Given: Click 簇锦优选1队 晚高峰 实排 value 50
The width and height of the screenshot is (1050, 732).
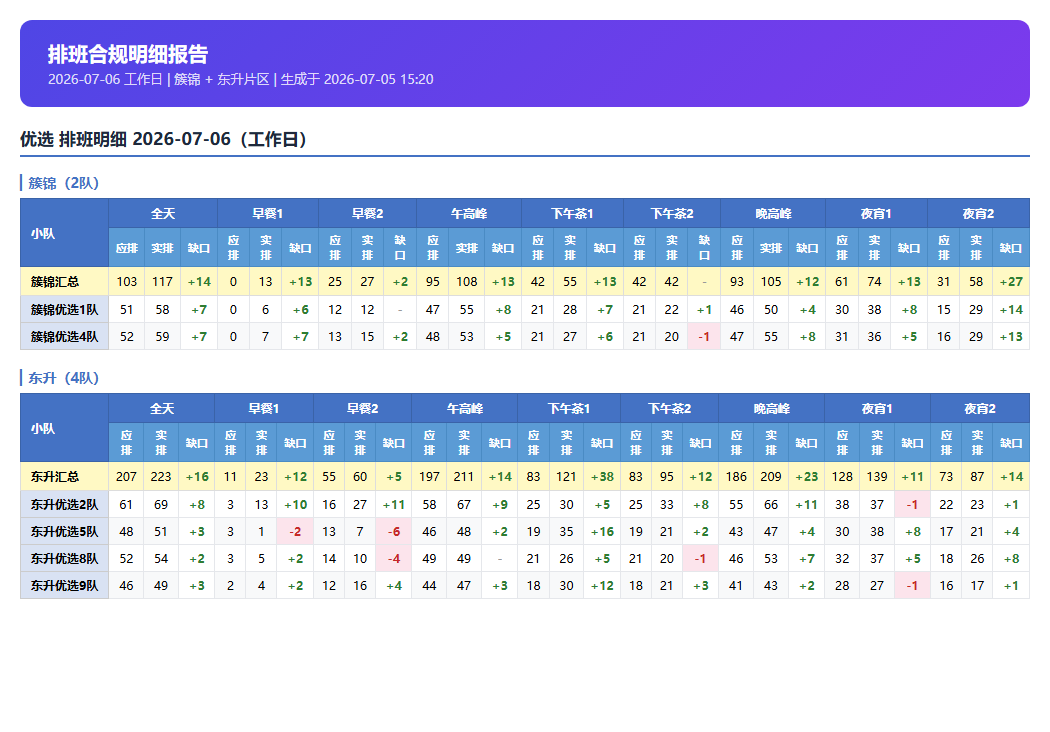Looking at the screenshot, I should click(771, 309).
